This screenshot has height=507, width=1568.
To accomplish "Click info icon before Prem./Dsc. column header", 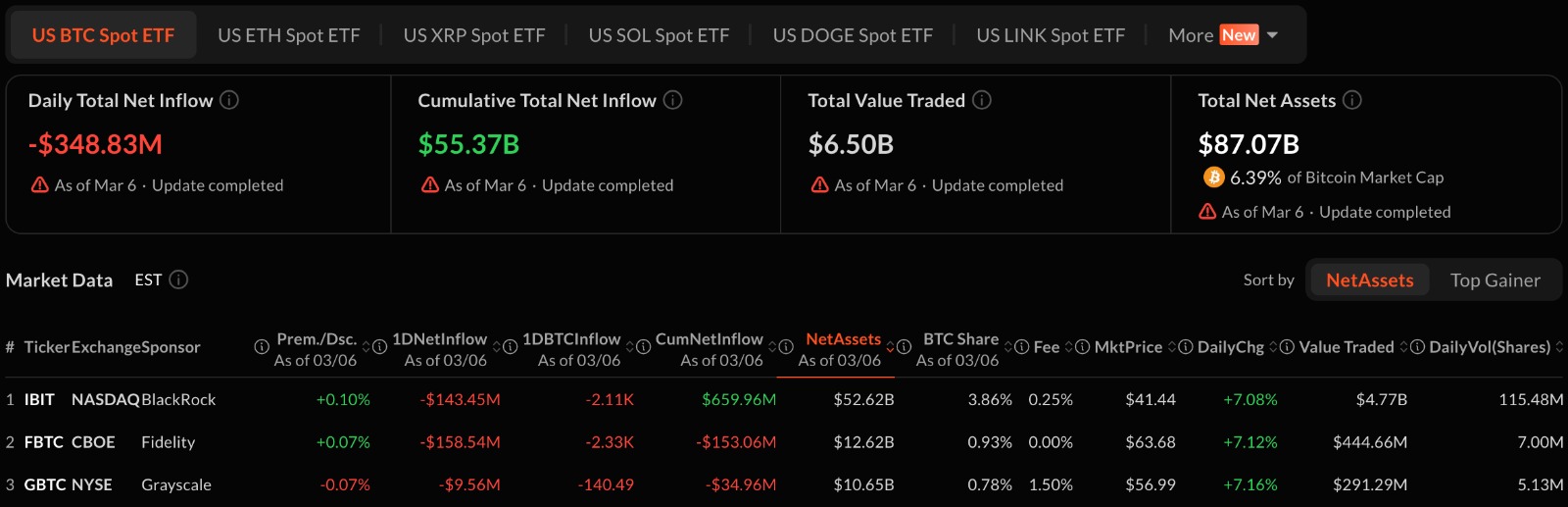I will click(x=262, y=347).
